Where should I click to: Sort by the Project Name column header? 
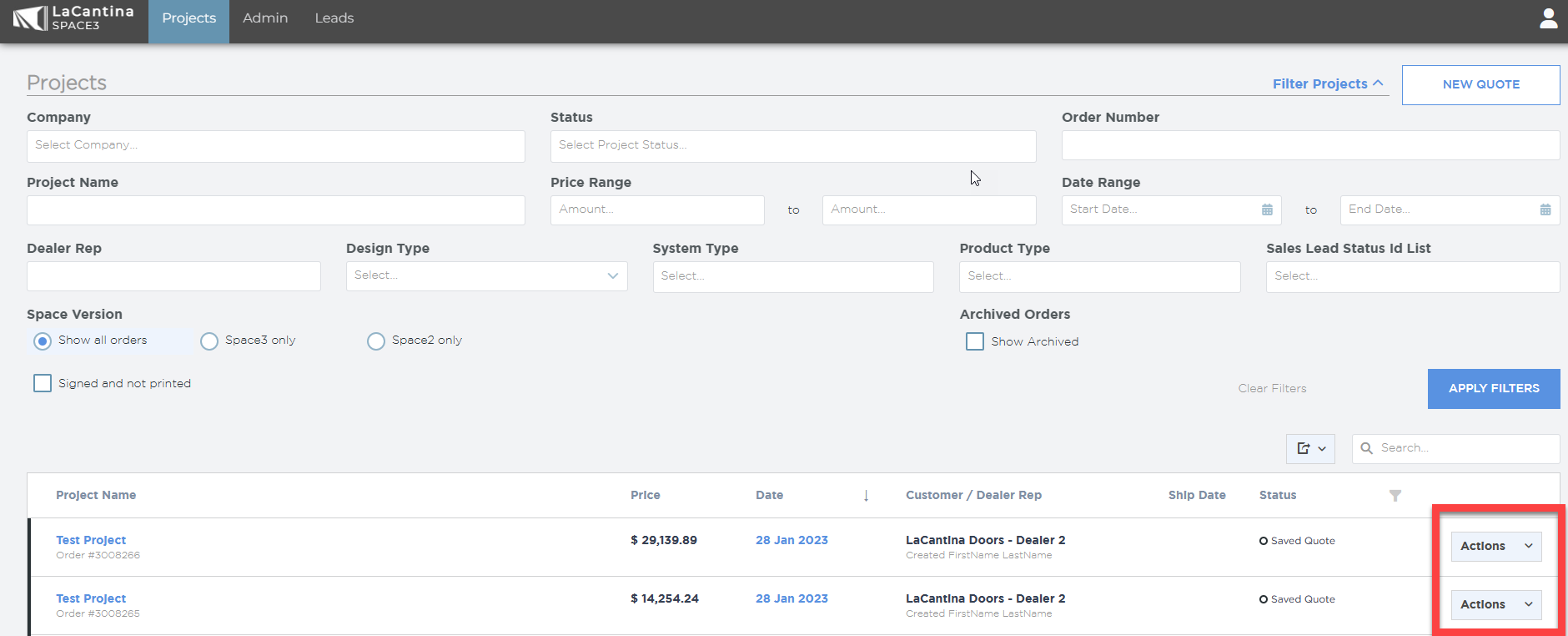(96, 496)
